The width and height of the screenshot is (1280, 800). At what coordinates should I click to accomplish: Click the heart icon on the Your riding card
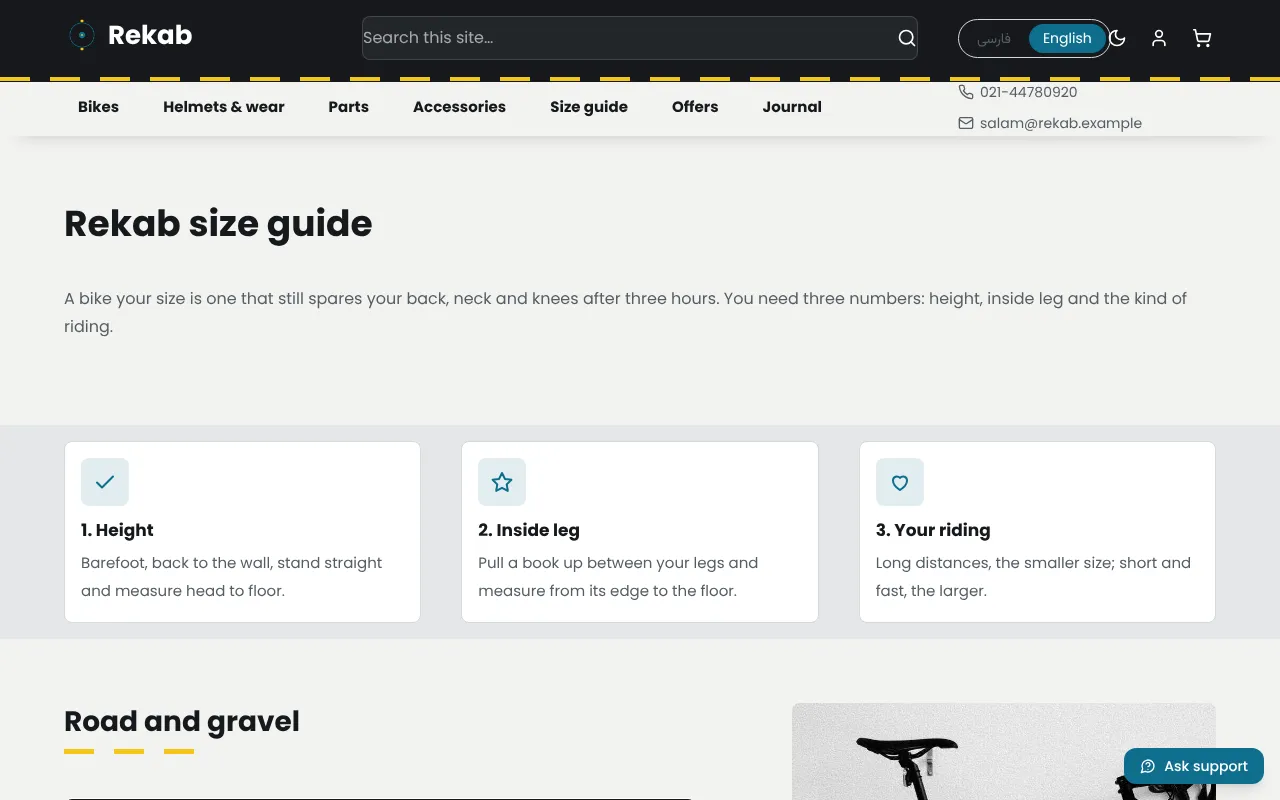(x=900, y=482)
